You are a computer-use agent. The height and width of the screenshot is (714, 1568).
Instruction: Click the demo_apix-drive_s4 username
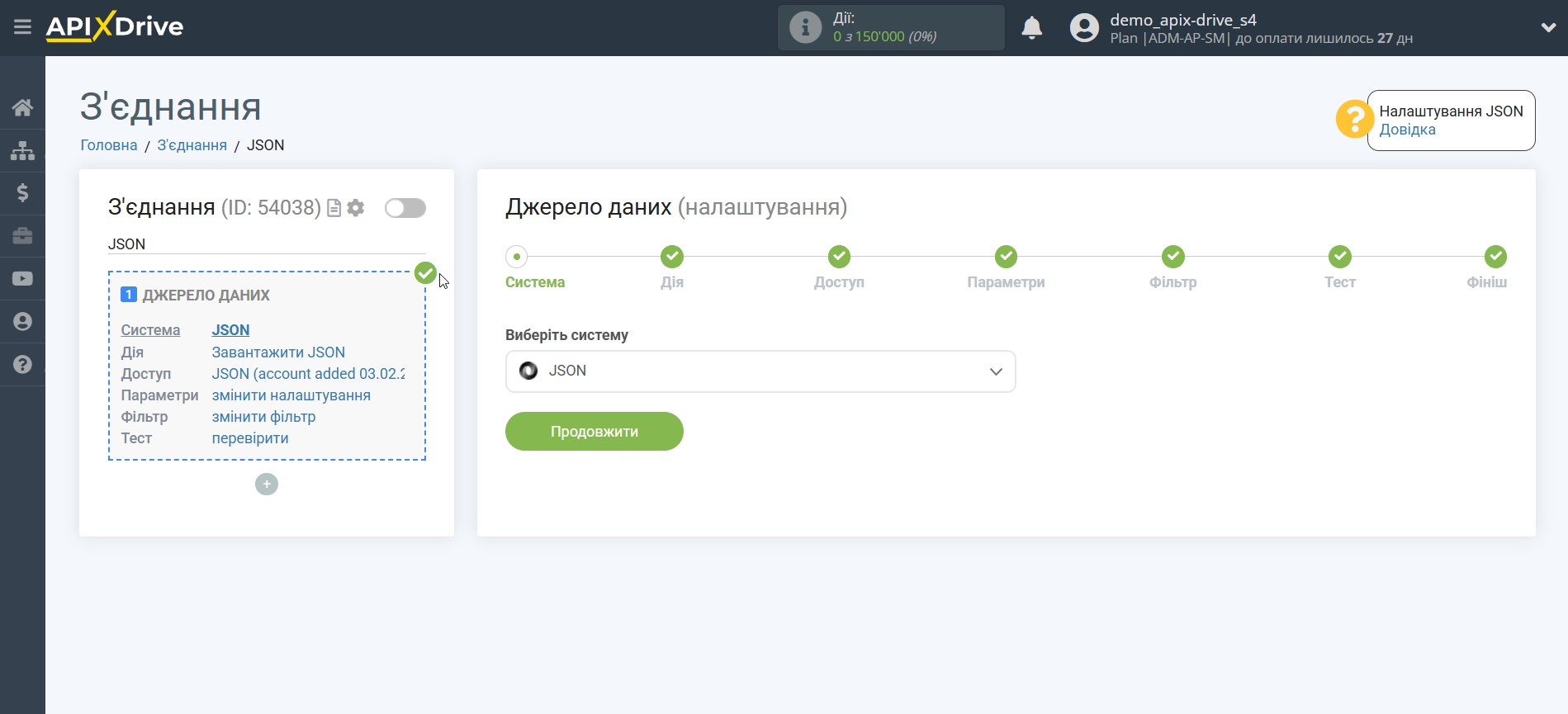click(x=1183, y=20)
